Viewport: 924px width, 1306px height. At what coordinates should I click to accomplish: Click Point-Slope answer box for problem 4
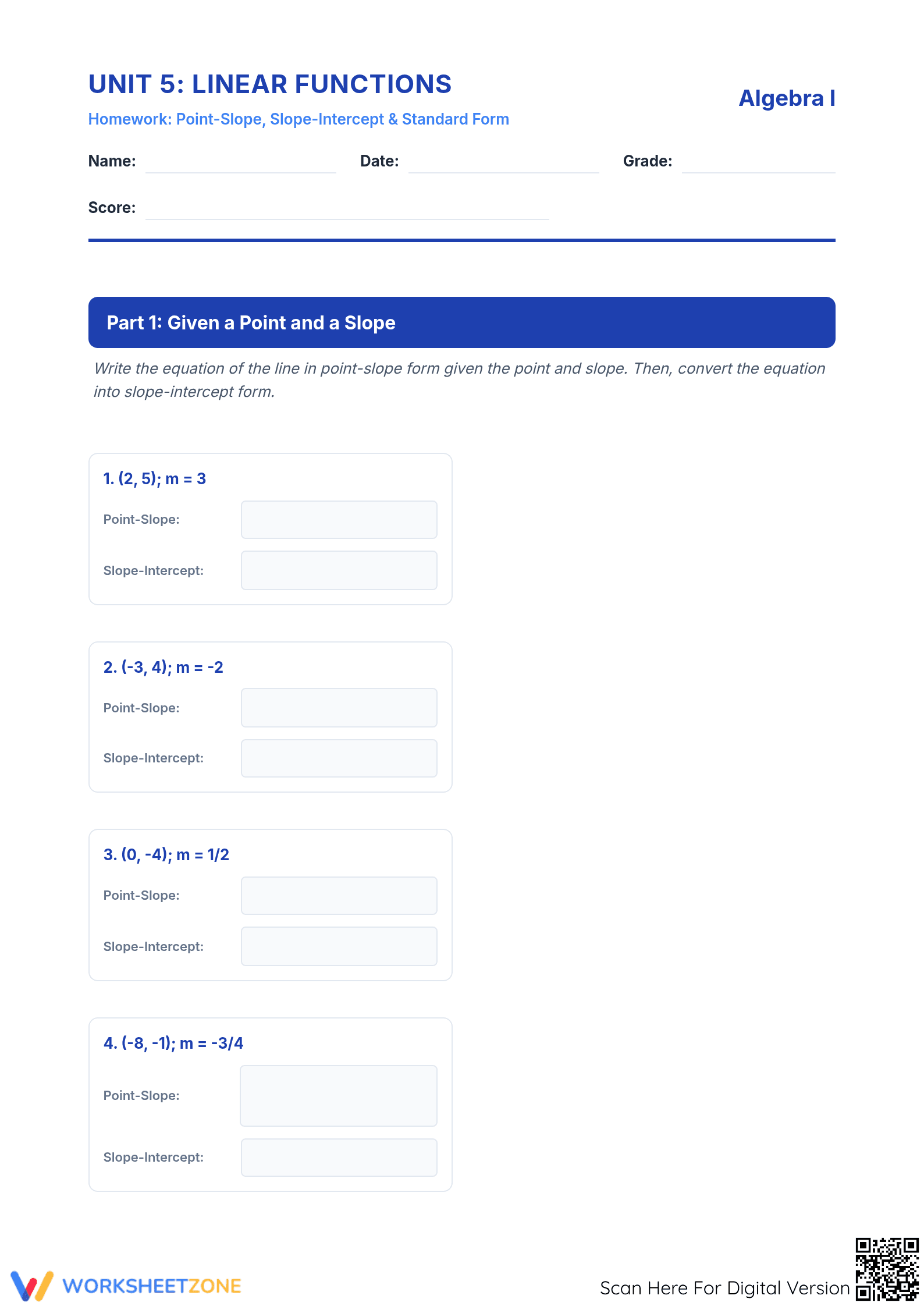[x=339, y=1096]
